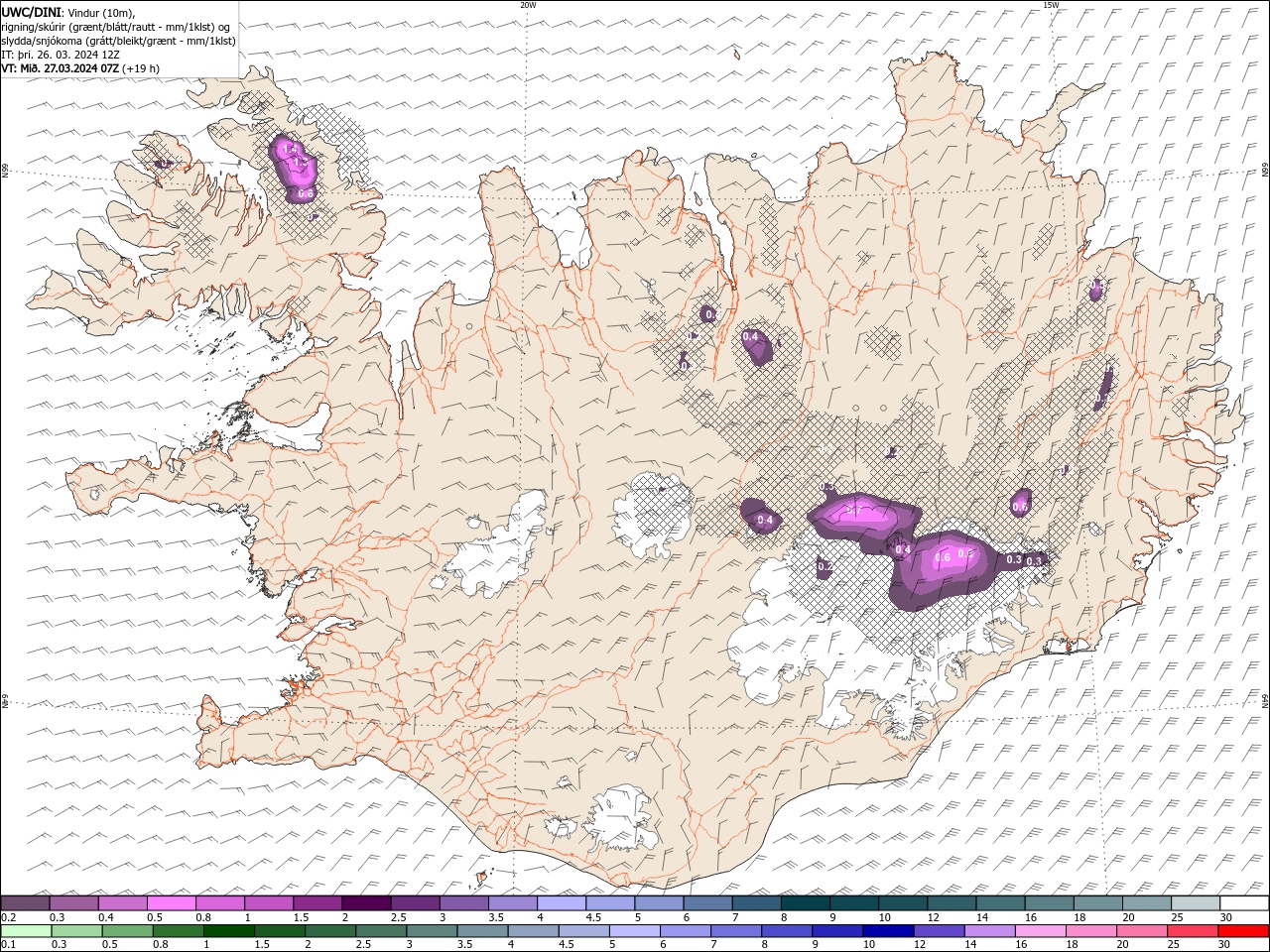This screenshot has width=1270, height=952.
Task: Pick lower legend swatch starting at 2.5
Action: point(380,931)
